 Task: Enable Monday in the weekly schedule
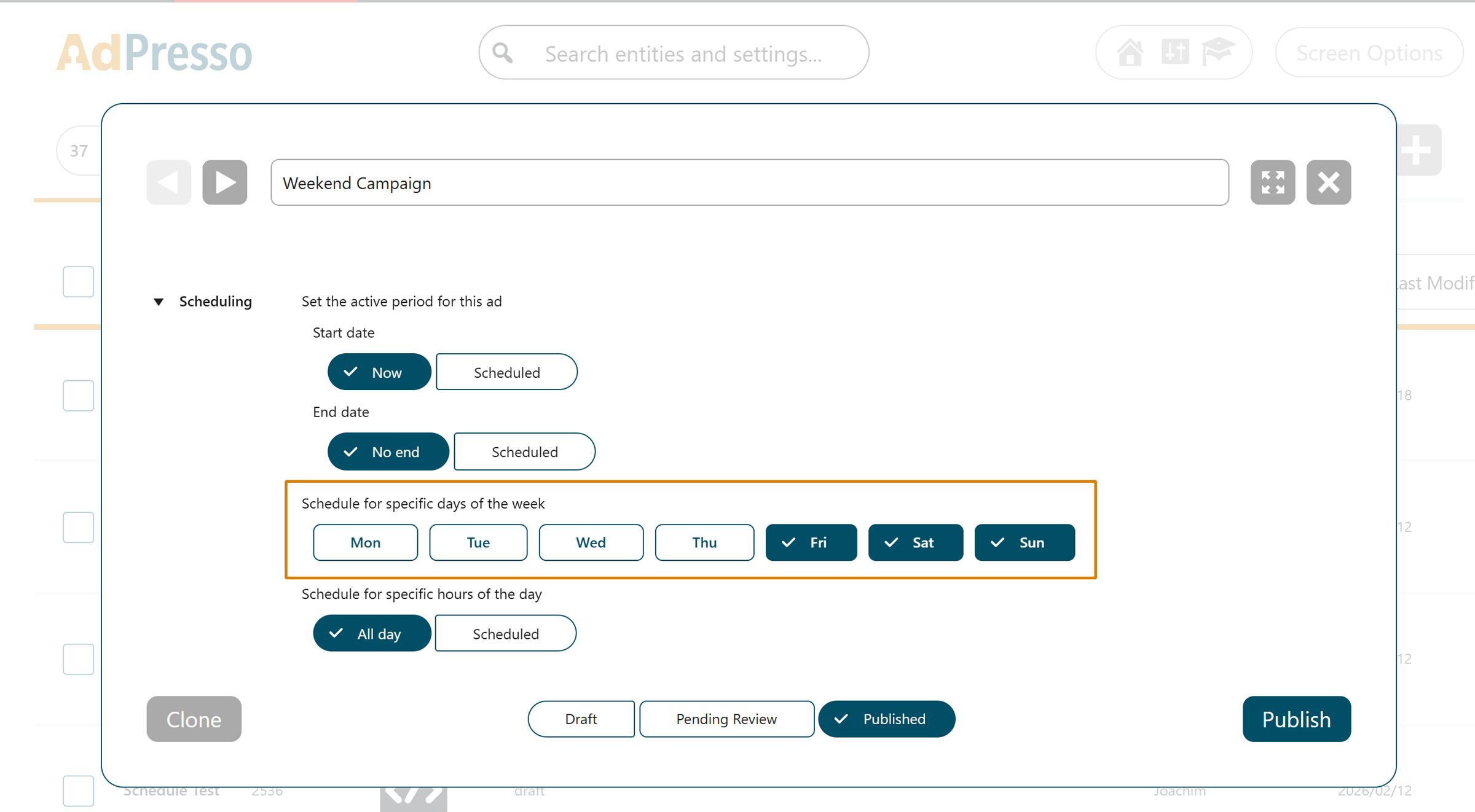click(x=365, y=542)
